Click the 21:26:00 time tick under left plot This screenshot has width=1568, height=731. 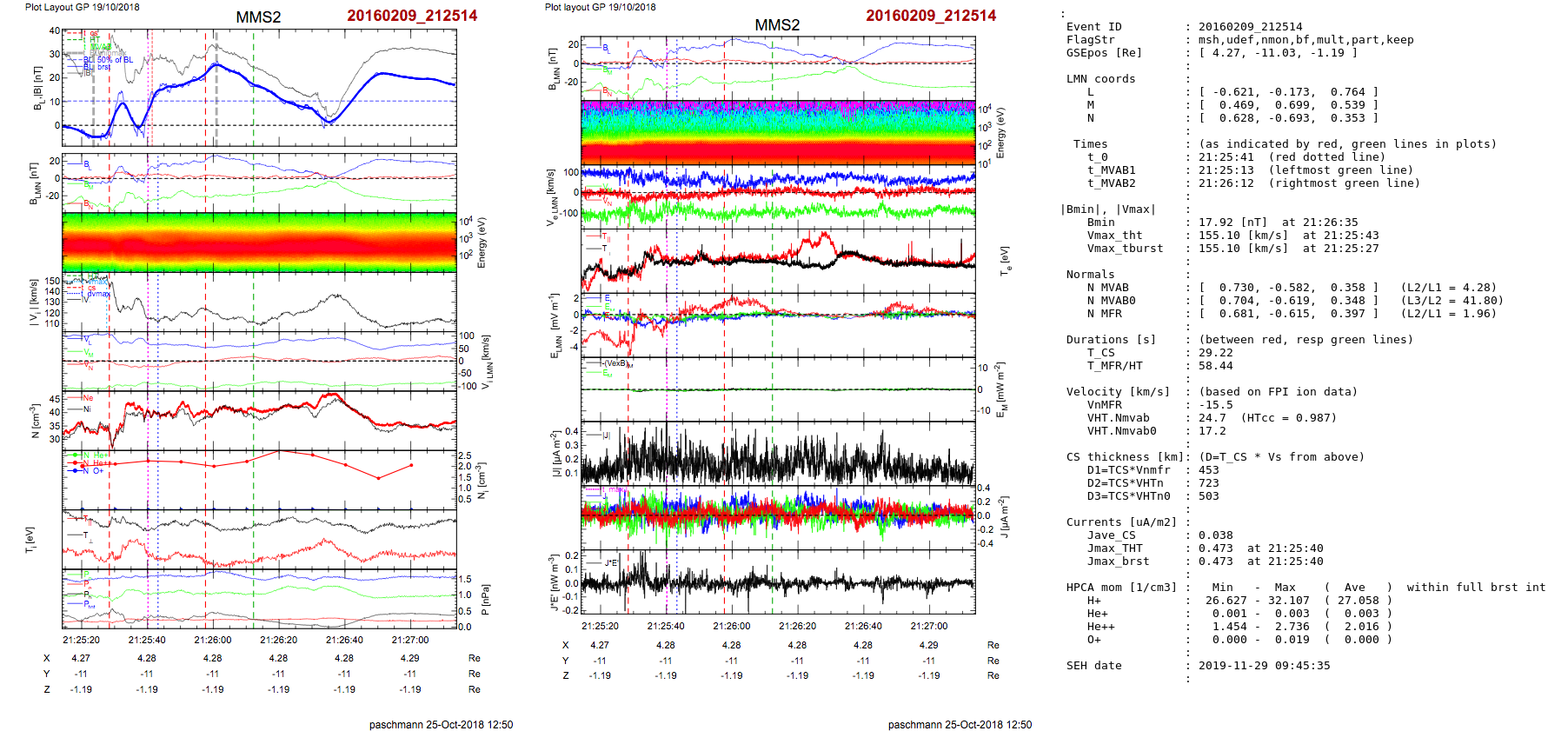pyautogui.click(x=213, y=640)
